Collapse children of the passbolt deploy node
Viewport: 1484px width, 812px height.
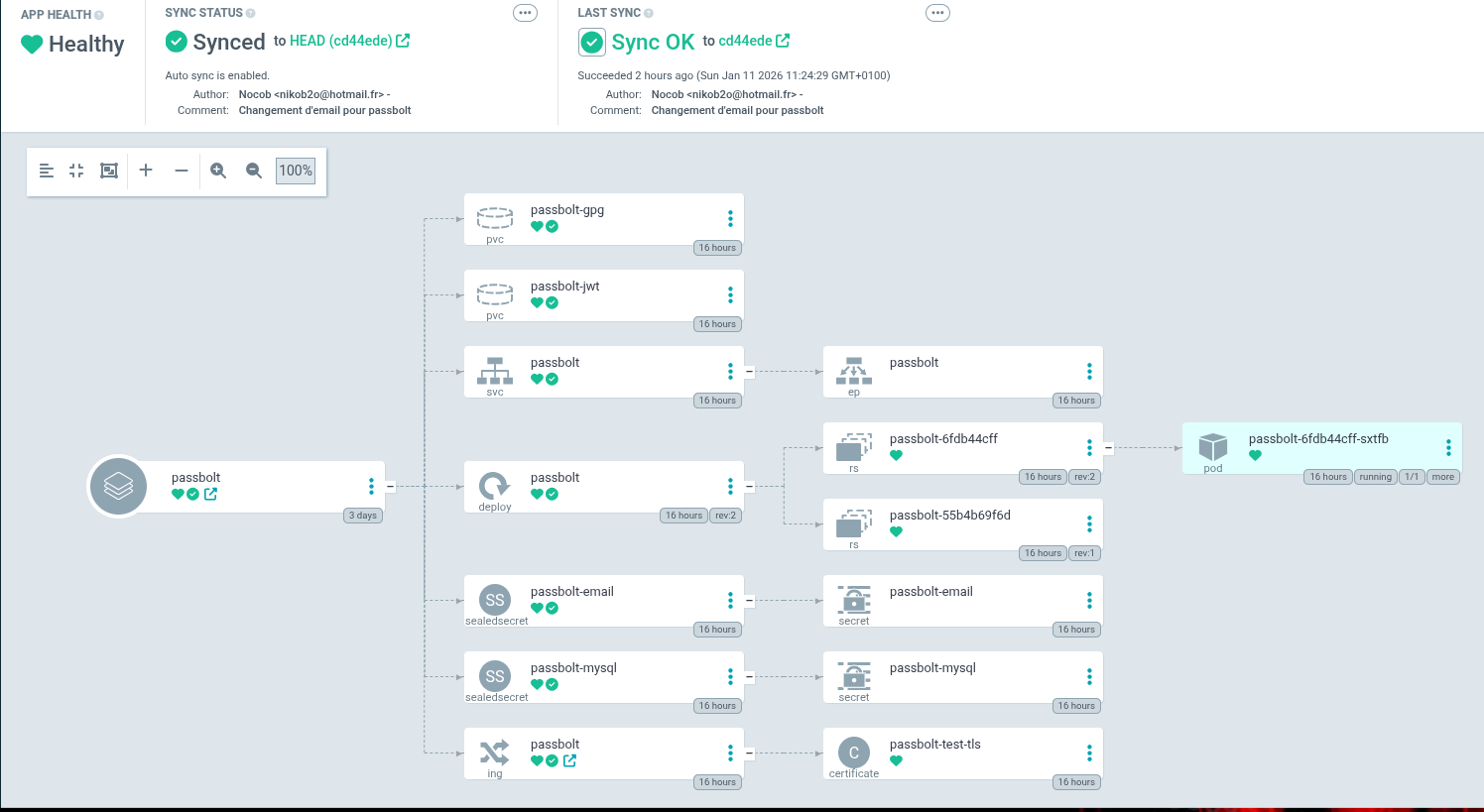click(749, 487)
